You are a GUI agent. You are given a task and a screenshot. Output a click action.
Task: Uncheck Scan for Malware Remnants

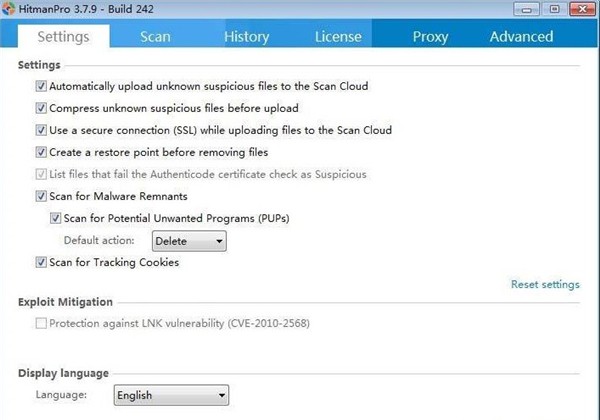(x=41, y=196)
